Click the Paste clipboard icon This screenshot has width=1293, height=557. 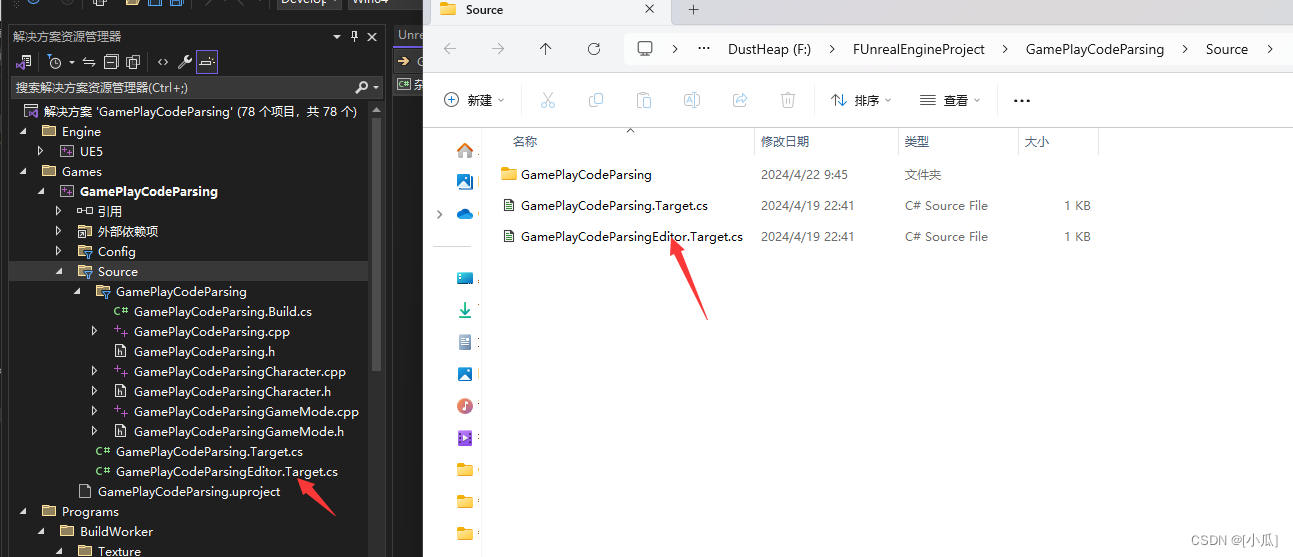coord(644,100)
